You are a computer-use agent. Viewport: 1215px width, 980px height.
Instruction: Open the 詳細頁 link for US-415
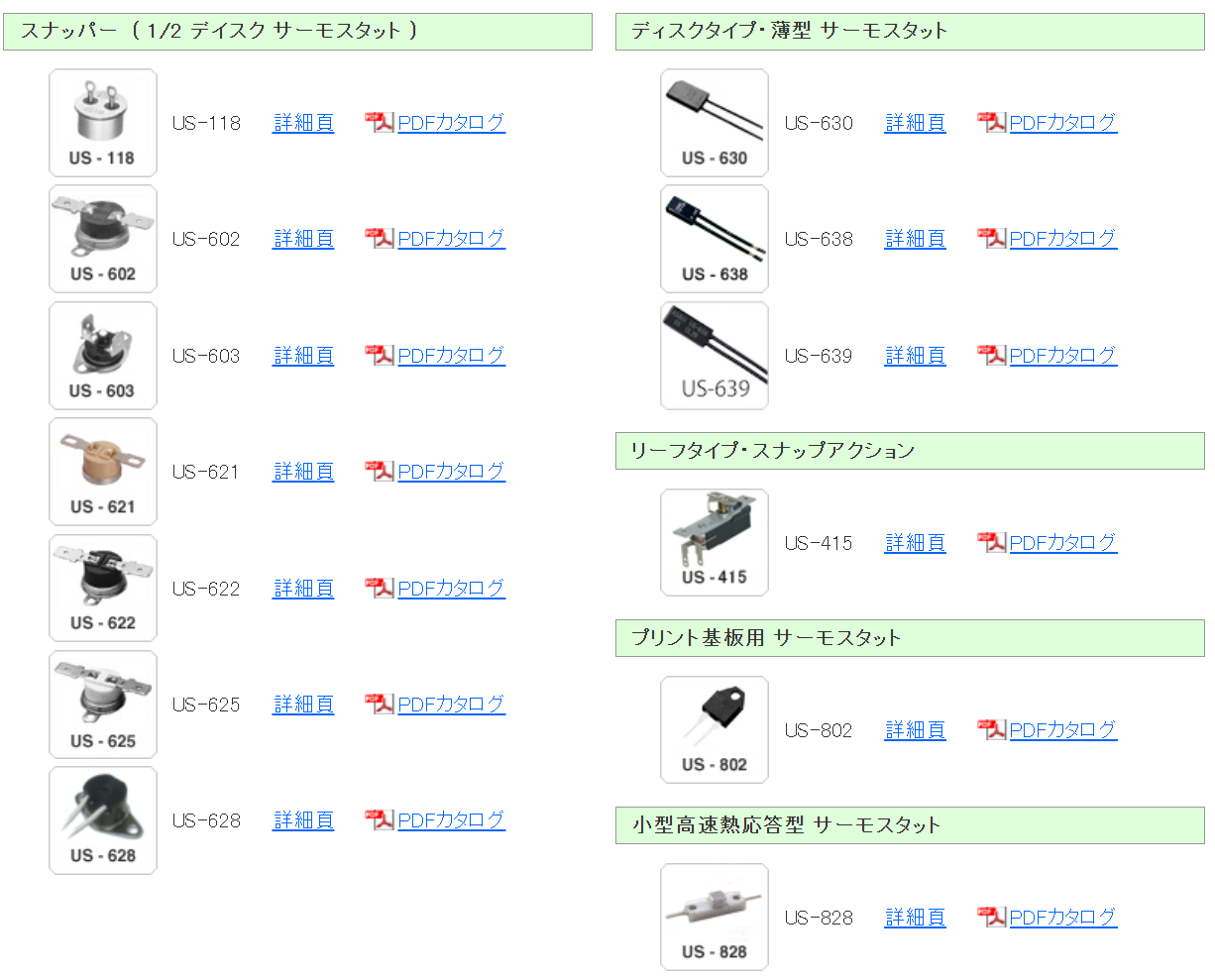915,543
